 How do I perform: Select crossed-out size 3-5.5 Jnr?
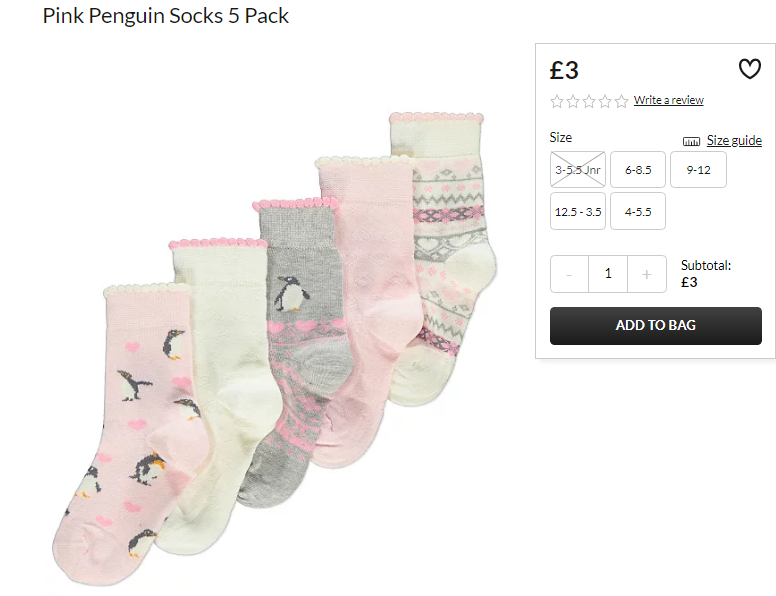(x=578, y=170)
